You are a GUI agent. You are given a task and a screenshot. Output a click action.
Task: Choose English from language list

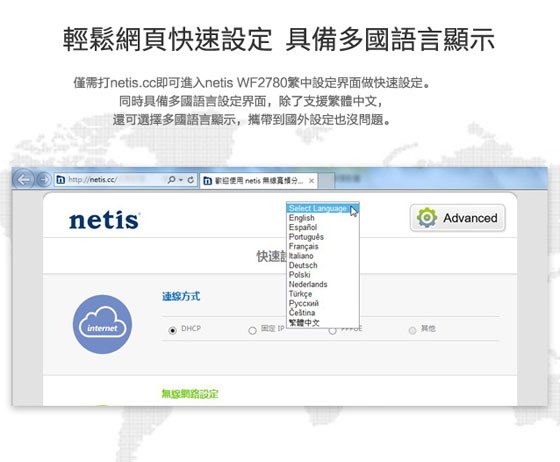(302, 218)
